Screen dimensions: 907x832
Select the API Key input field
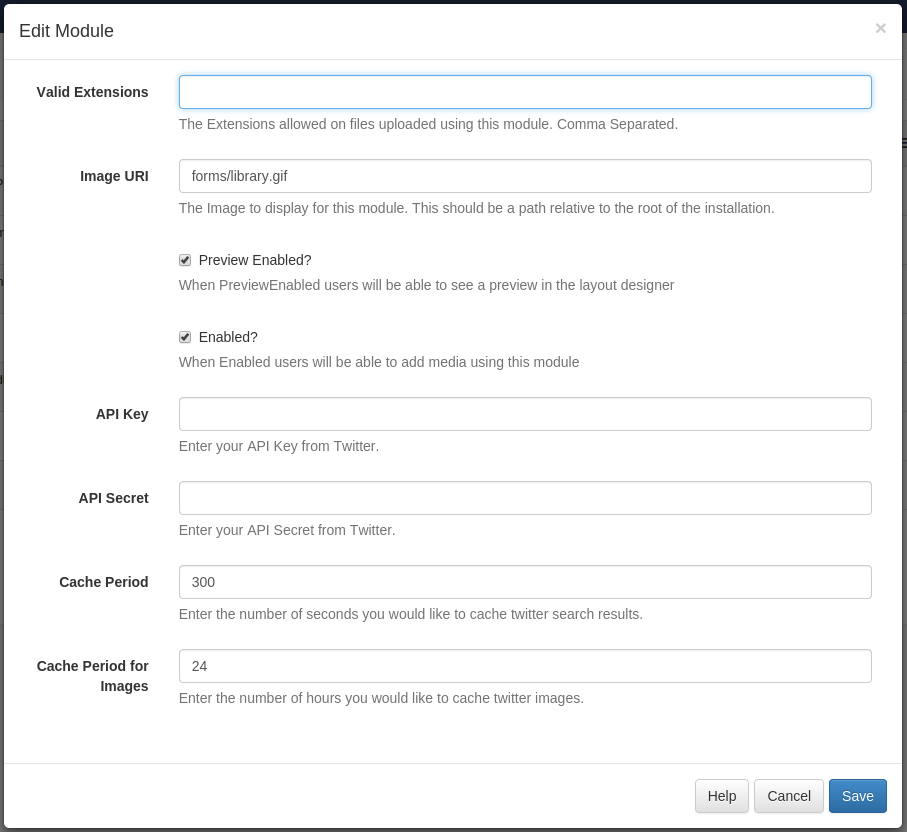(525, 414)
